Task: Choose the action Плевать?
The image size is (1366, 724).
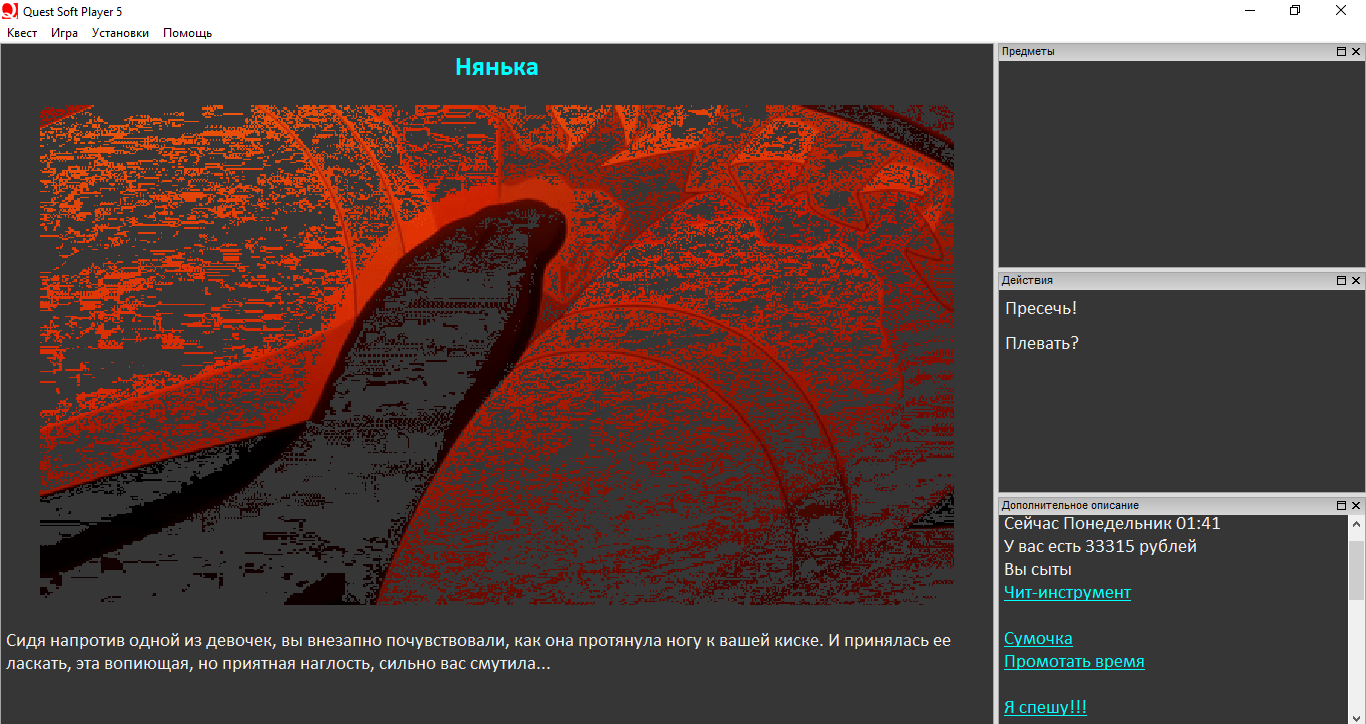Action: pos(1041,344)
